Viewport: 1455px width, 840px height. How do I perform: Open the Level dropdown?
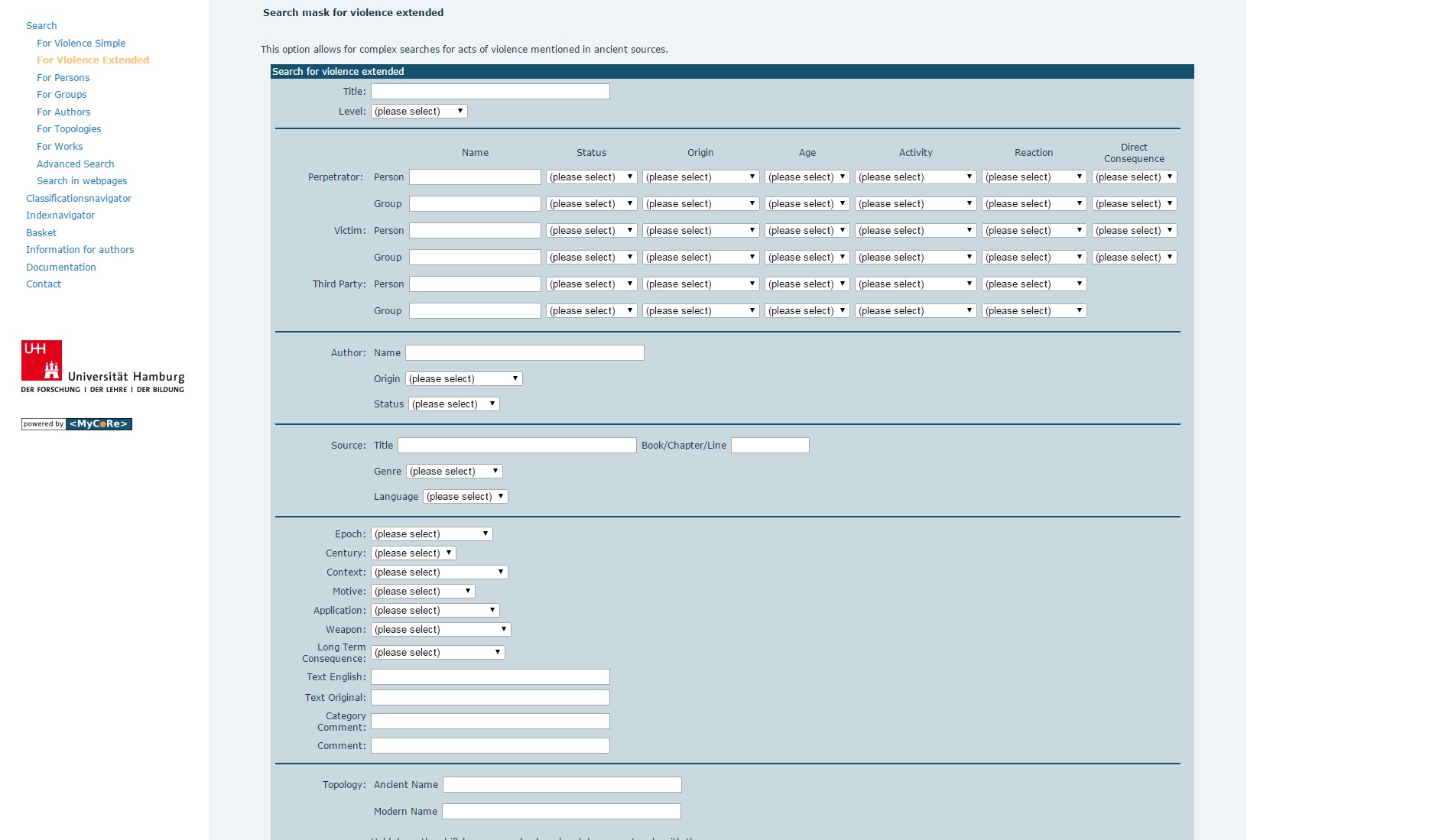pyautogui.click(x=418, y=112)
